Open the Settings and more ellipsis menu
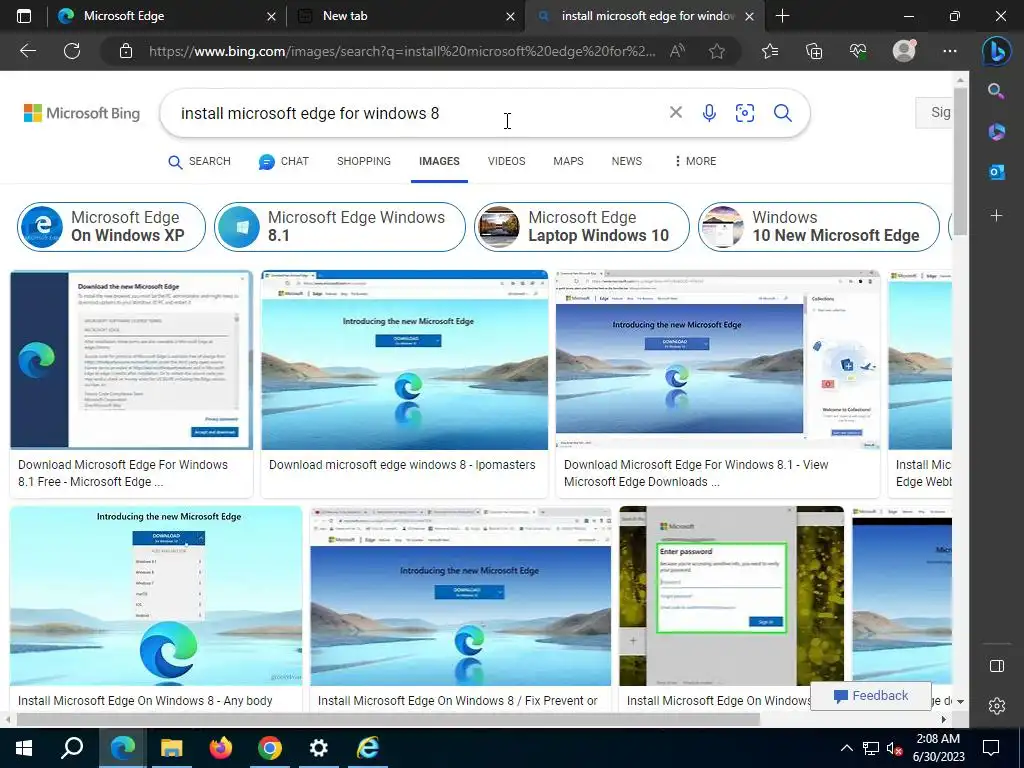The width and height of the screenshot is (1024, 768). point(950,51)
